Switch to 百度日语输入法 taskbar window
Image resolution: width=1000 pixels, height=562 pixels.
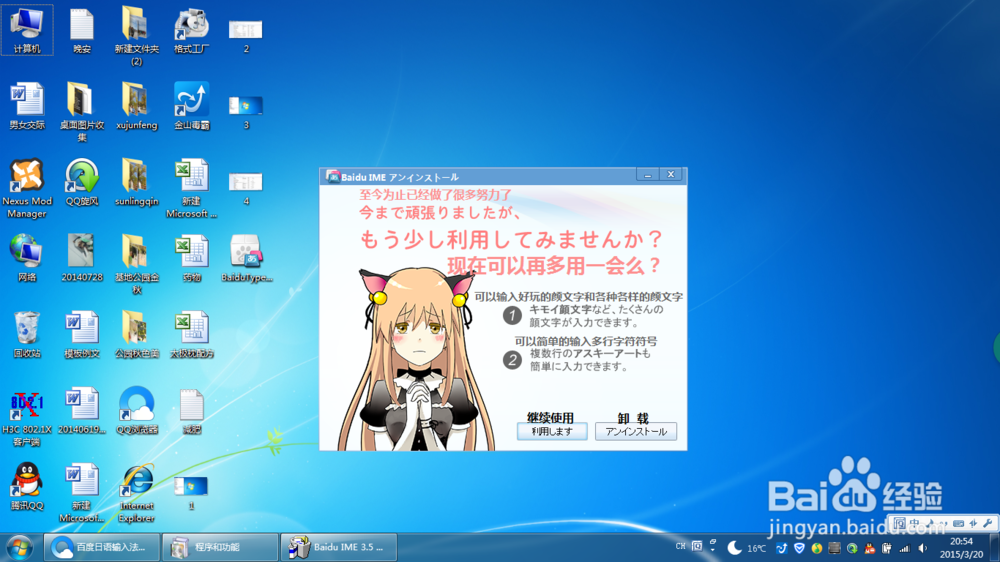[x=101, y=547]
